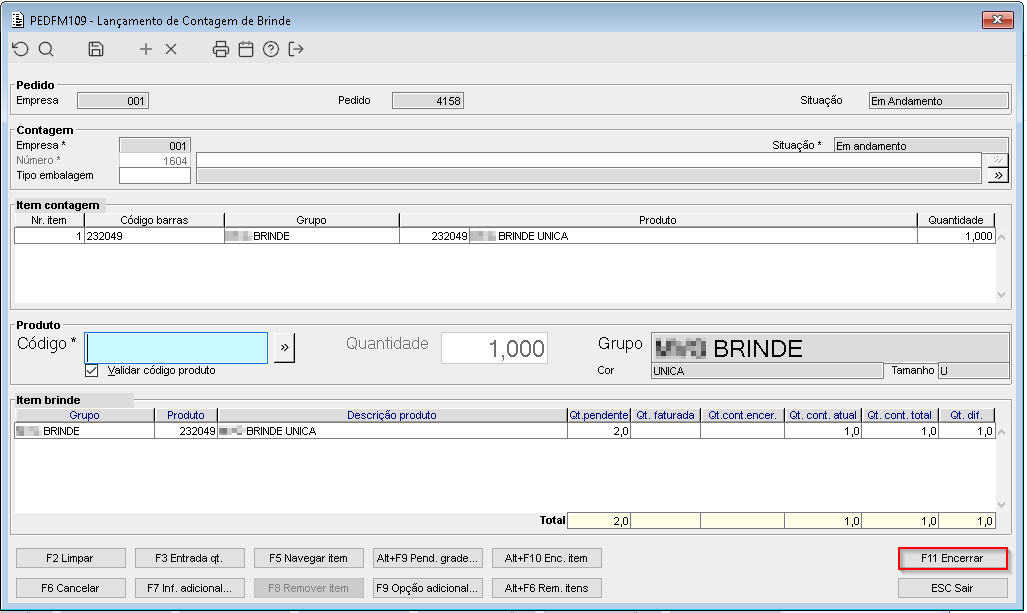Open lookup arrow next to Código field

(x=284, y=348)
